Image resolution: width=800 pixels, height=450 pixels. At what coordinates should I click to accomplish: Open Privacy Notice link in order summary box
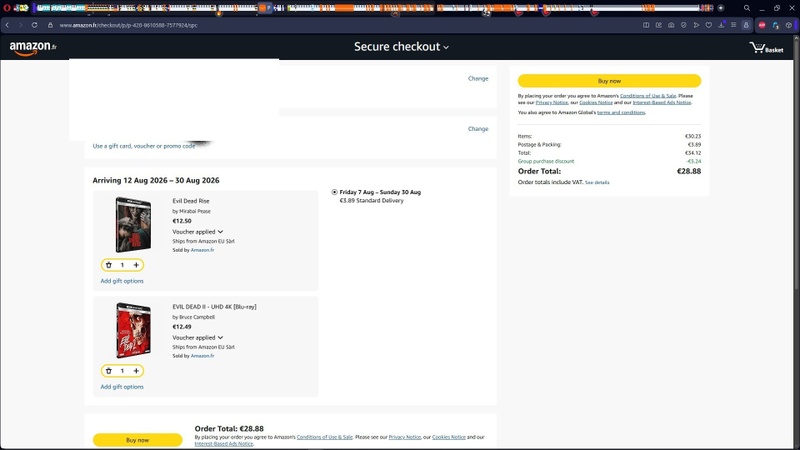[x=552, y=103]
